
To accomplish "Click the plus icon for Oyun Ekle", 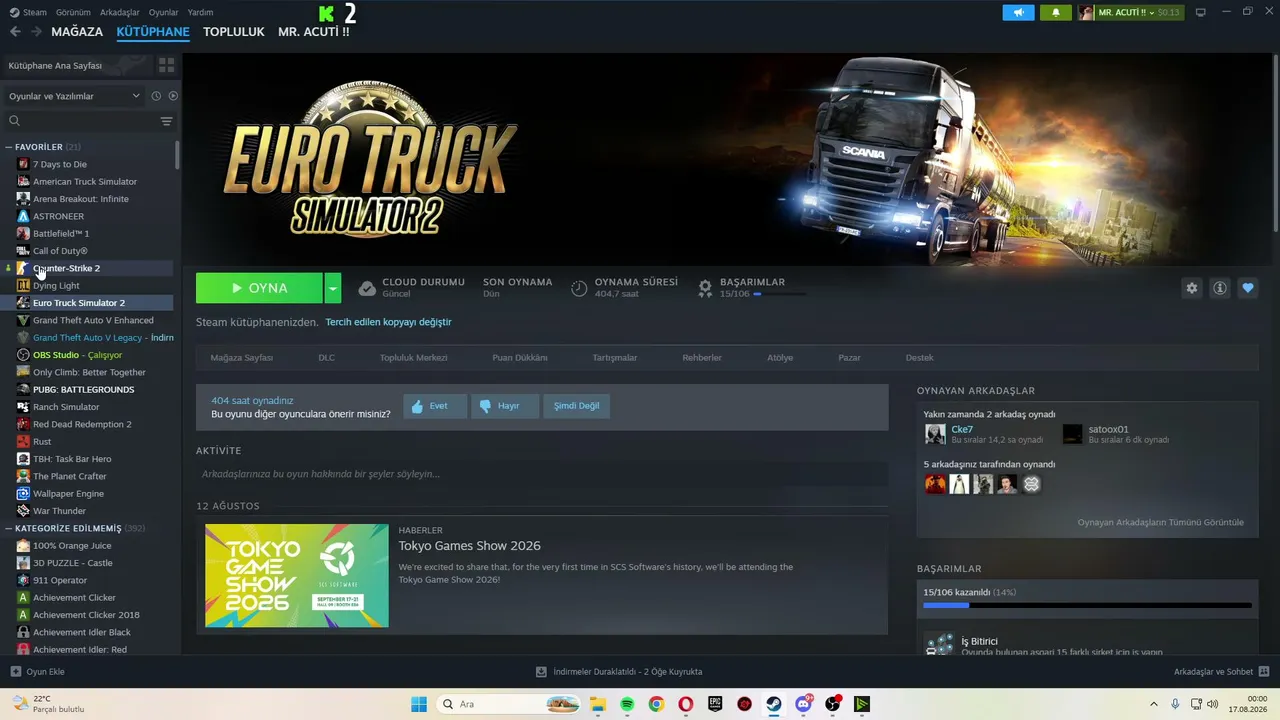I will coord(15,672).
